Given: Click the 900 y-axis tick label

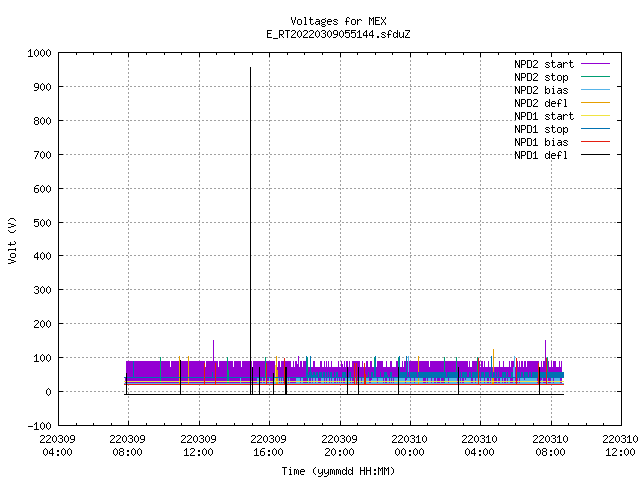Looking at the screenshot, I should pos(42,87).
